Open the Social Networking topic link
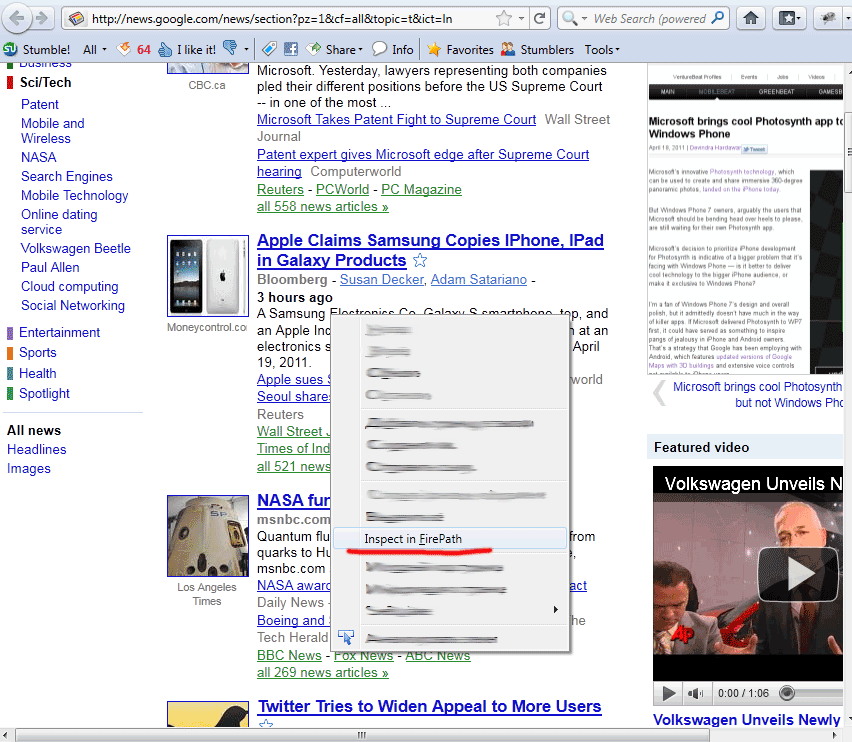The width and height of the screenshot is (852, 742). (73, 305)
